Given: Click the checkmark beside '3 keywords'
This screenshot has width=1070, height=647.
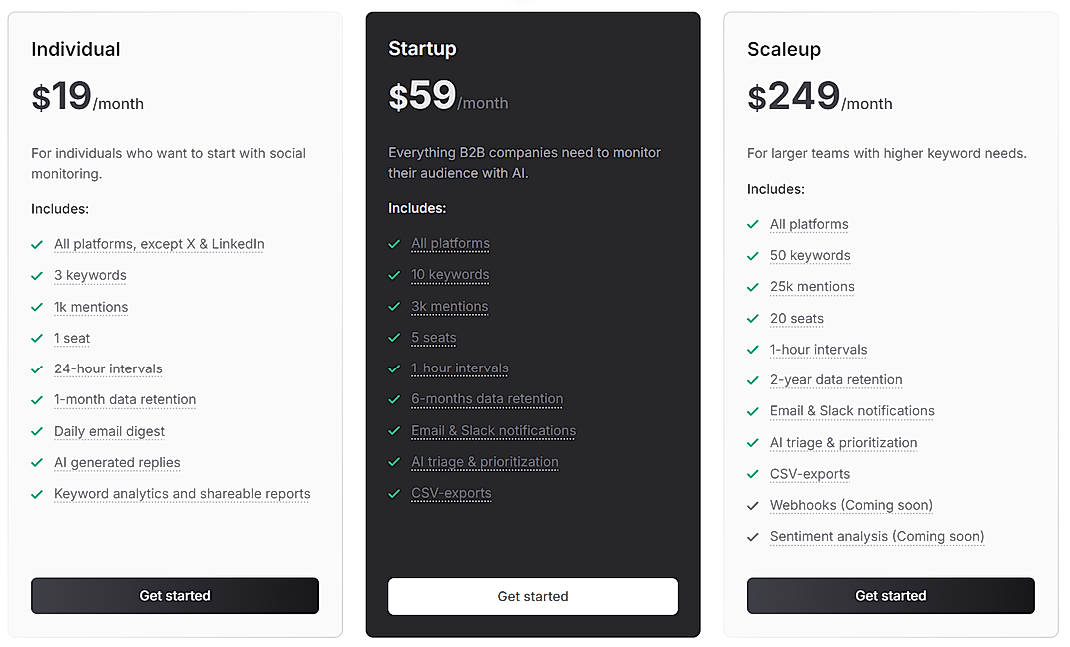Looking at the screenshot, I should (x=37, y=276).
